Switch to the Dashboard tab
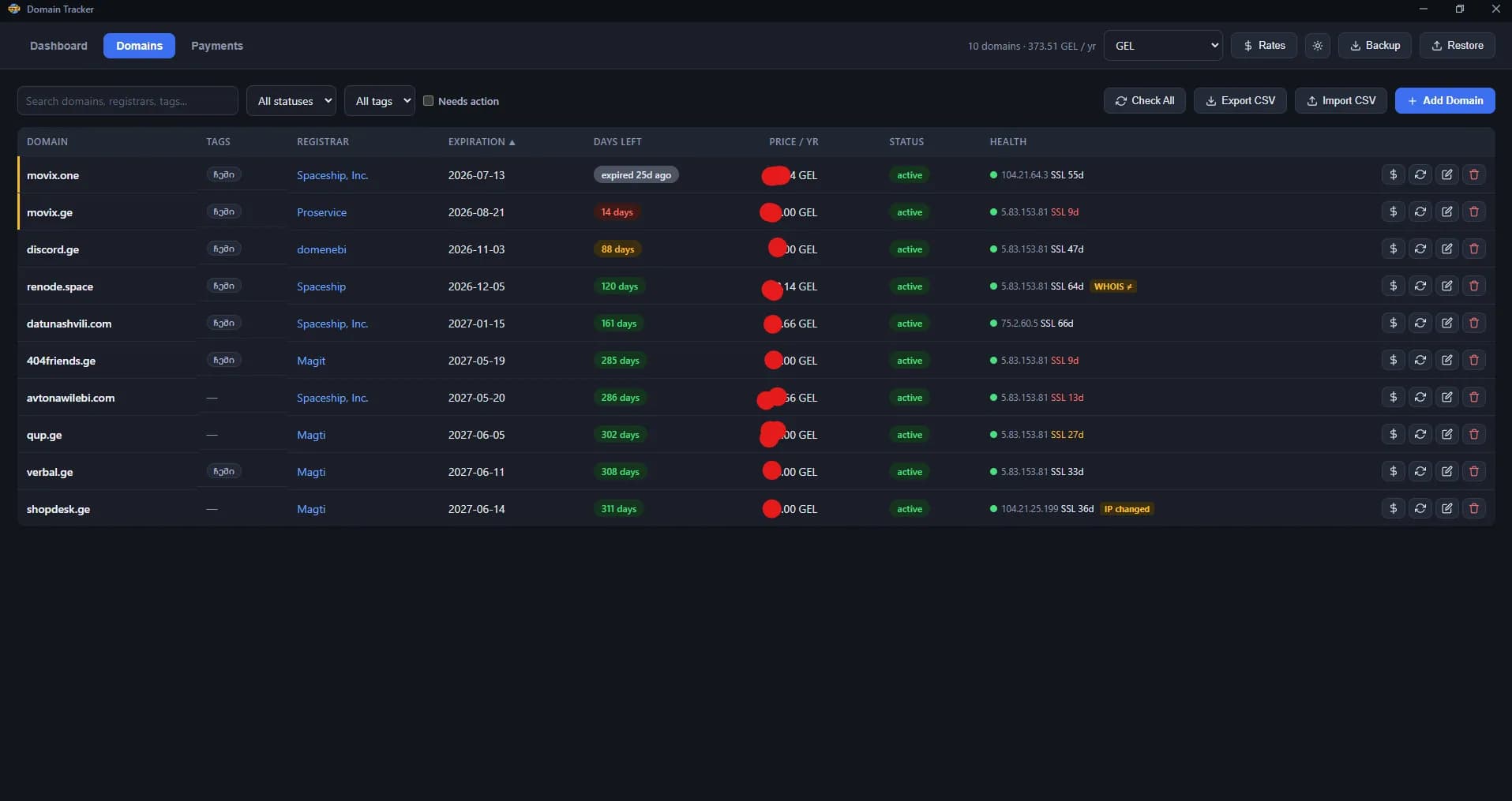1512x801 pixels. [58, 46]
